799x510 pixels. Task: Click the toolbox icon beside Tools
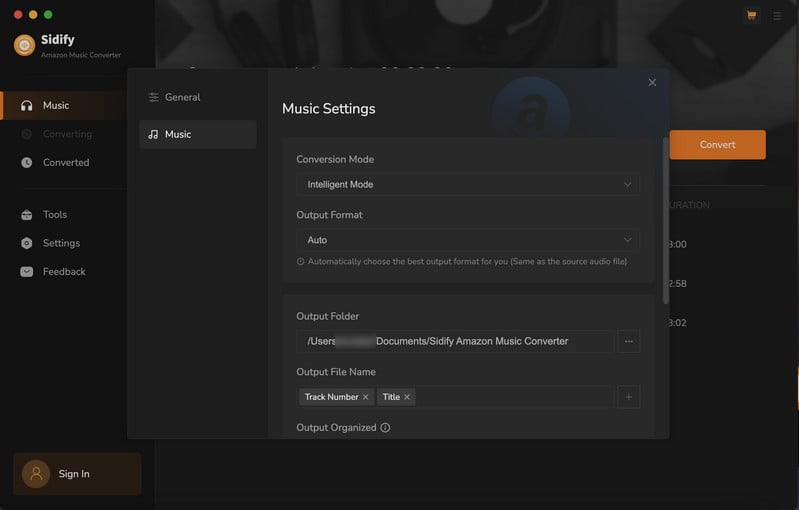pyautogui.click(x=26, y=214)
